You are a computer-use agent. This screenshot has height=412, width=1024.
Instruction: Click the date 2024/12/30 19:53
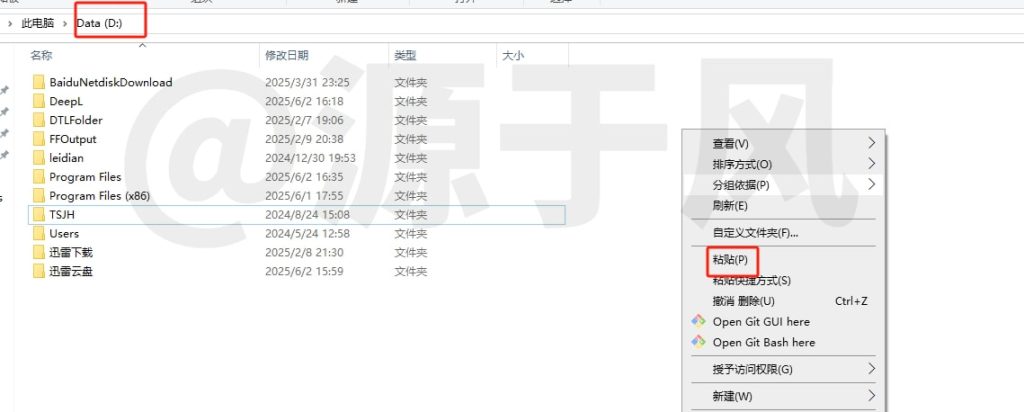click(310, 158)
